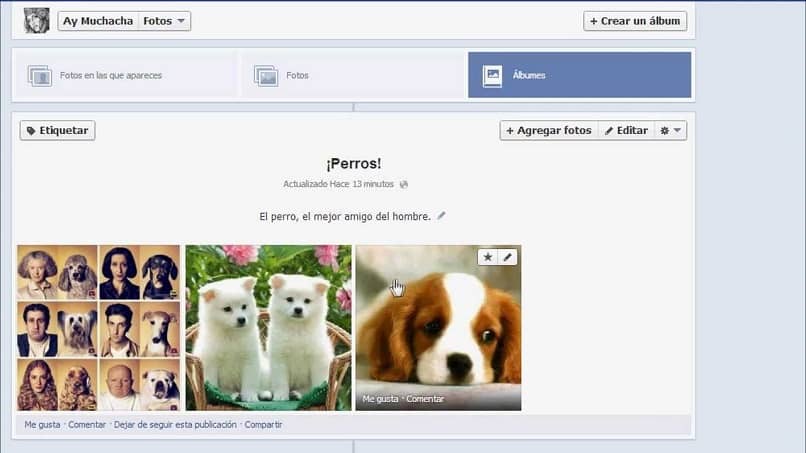Click the Álbumes tab icon

pos(492,76)
